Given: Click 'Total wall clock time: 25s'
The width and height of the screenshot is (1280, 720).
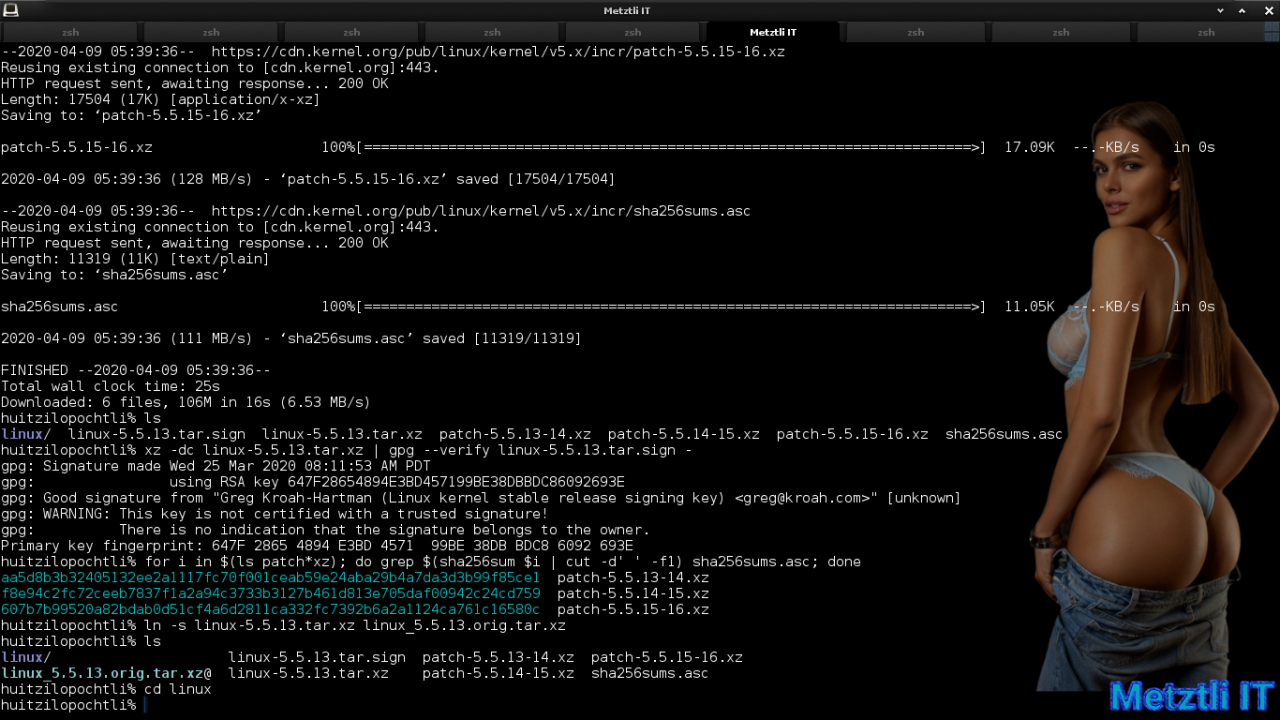Looking at the screenshot, I should 110,387.
